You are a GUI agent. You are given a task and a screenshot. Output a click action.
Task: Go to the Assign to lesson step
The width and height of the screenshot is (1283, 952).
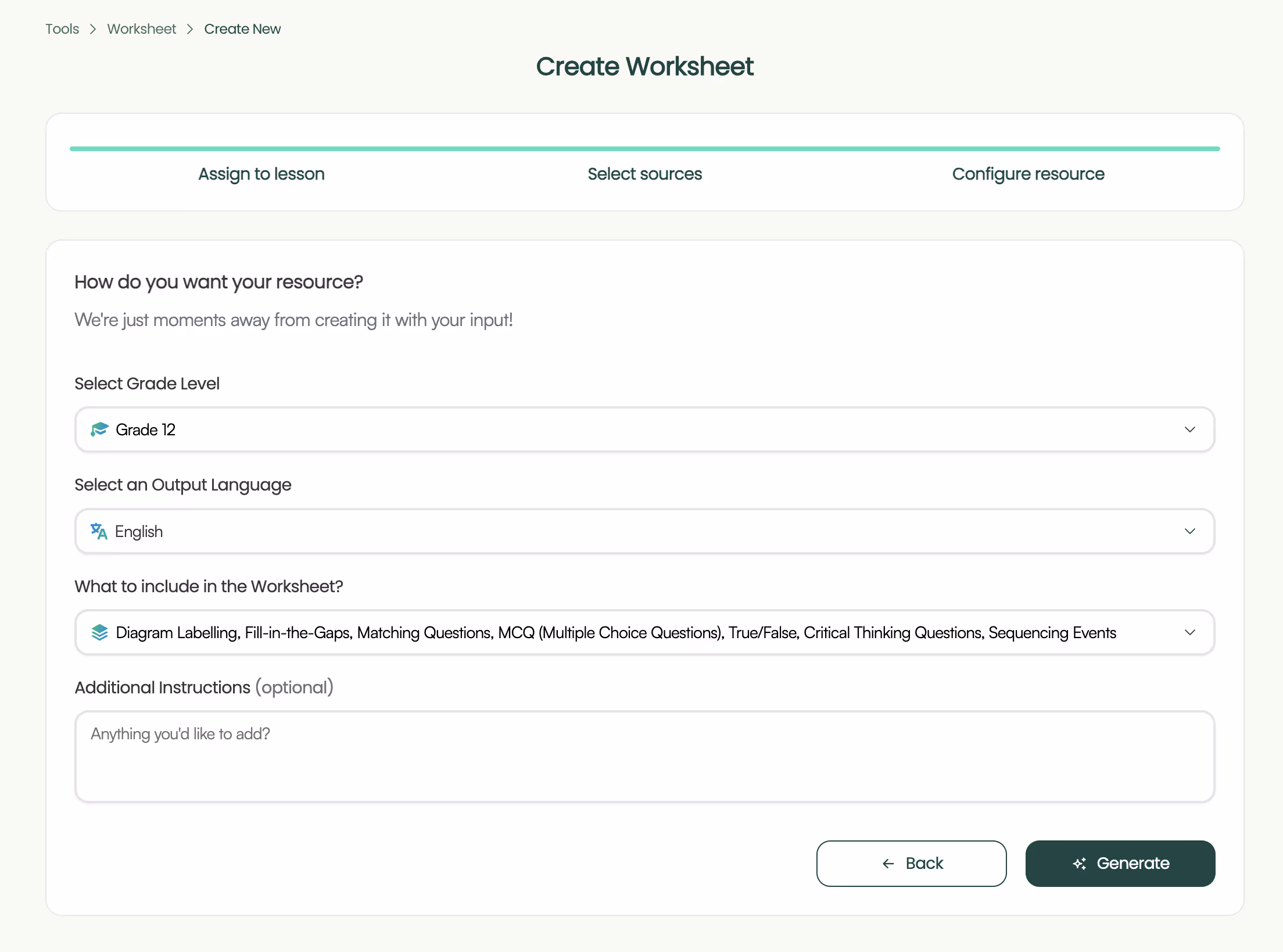261,174
